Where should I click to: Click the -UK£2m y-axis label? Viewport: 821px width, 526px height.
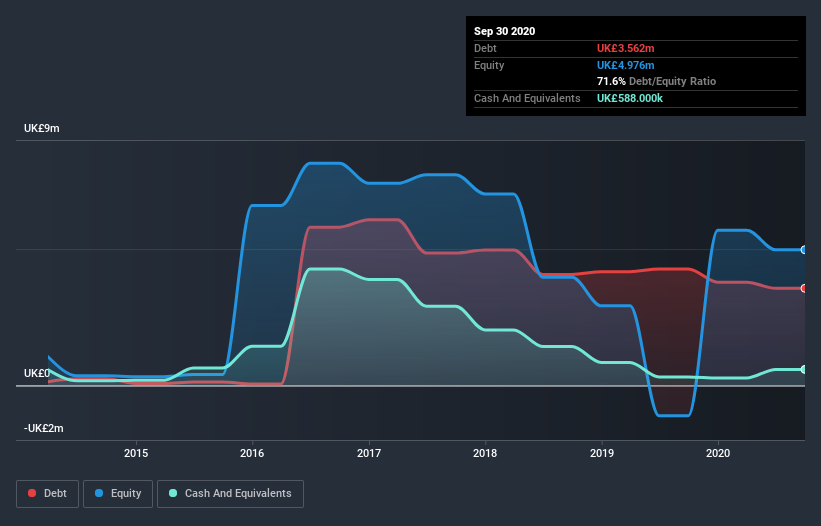tap(43, 428)
